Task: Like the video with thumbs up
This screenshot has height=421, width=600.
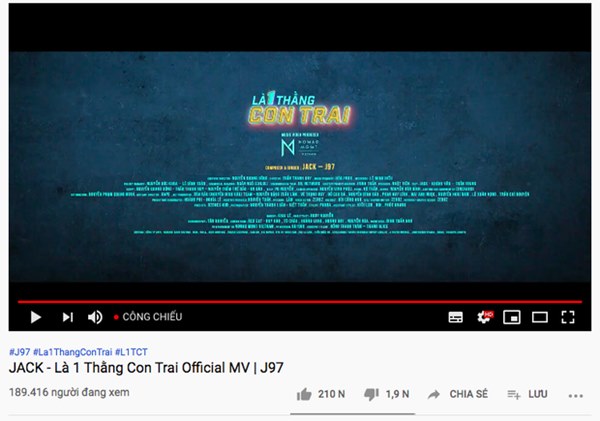Action: 304,394
